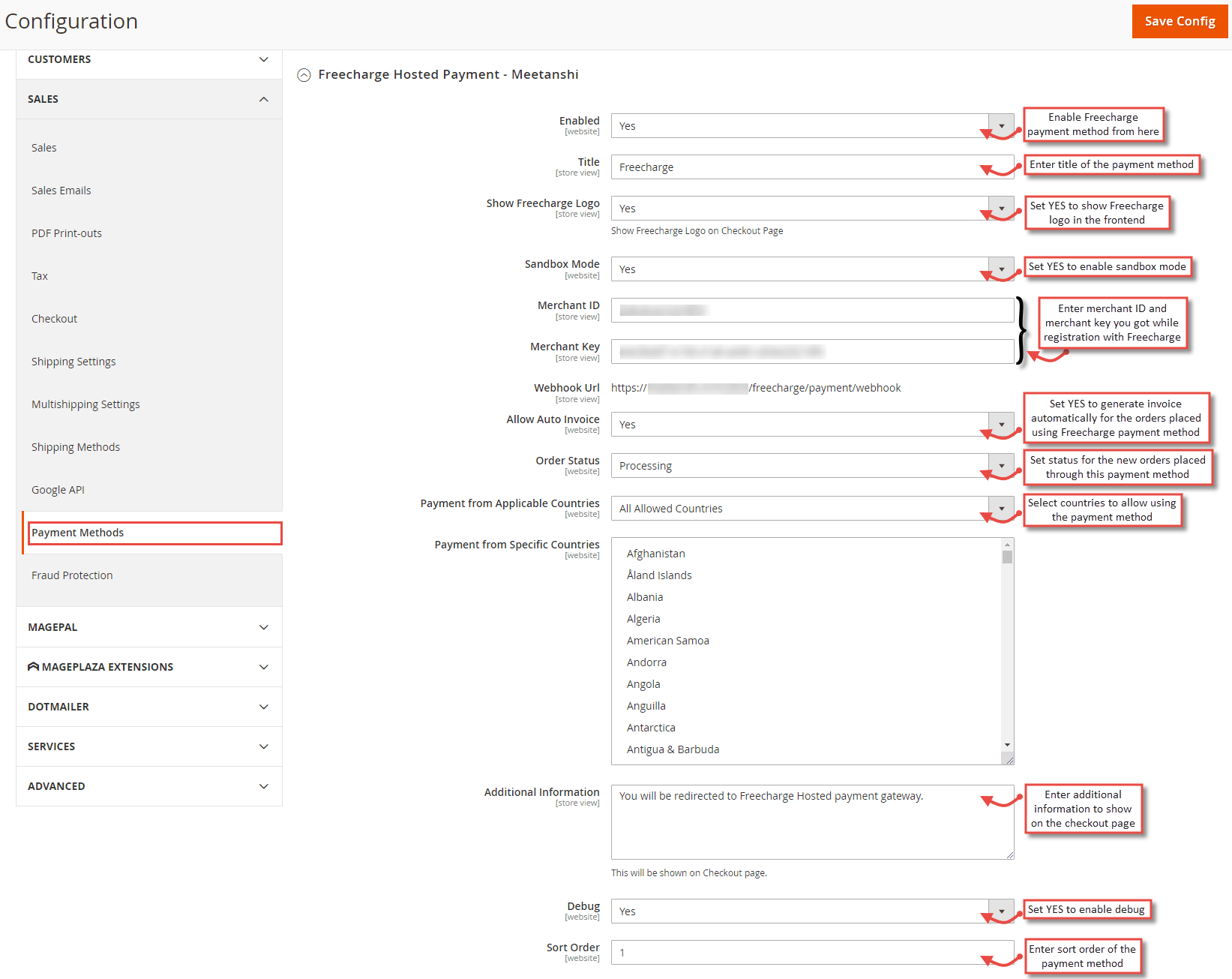
Task: Open the Allow Auto Invoice dropdown
Action: pyautogui.click(x=812, y=425)
